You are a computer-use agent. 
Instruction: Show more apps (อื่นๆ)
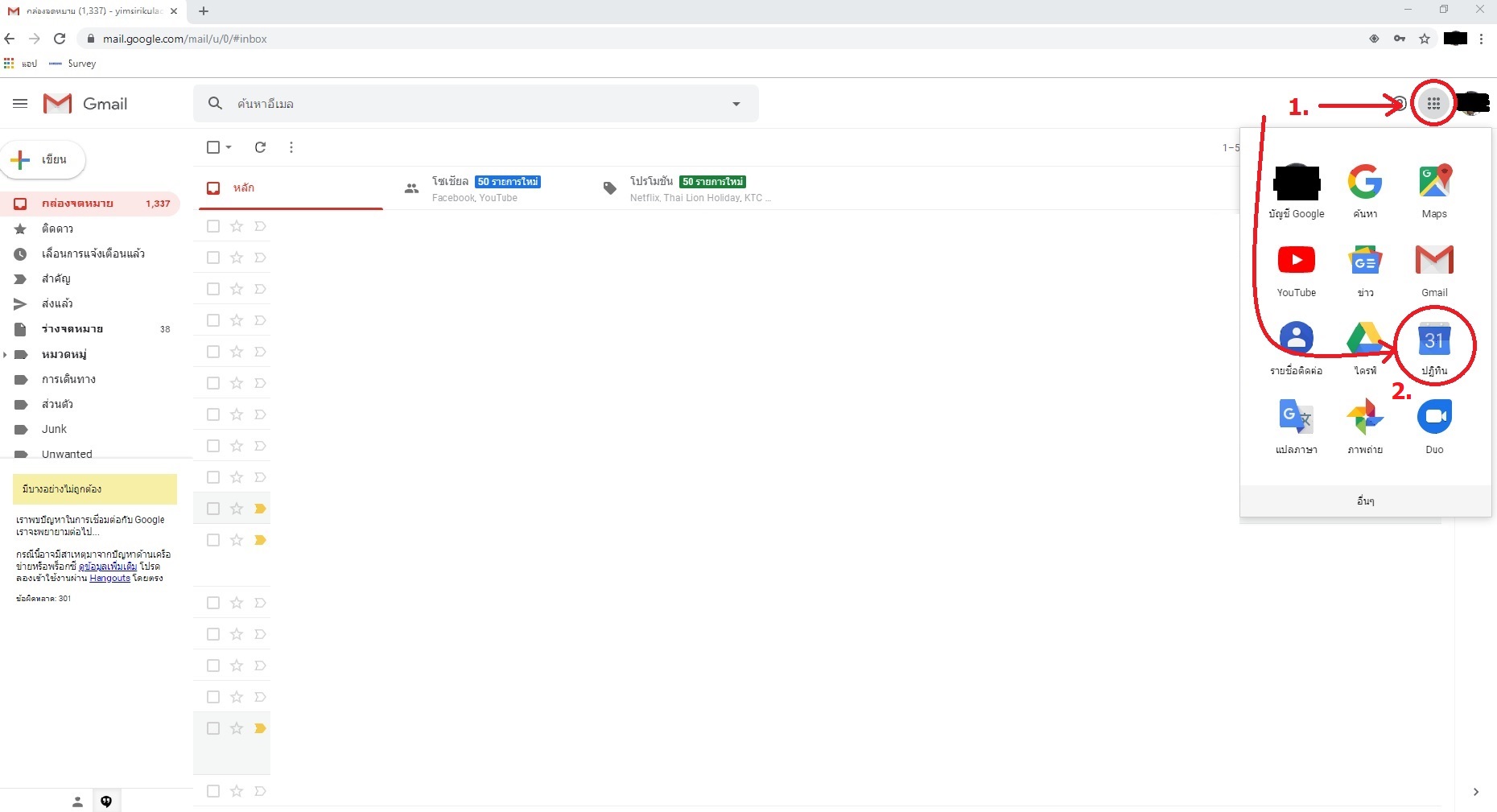(x=1365, y=501)
